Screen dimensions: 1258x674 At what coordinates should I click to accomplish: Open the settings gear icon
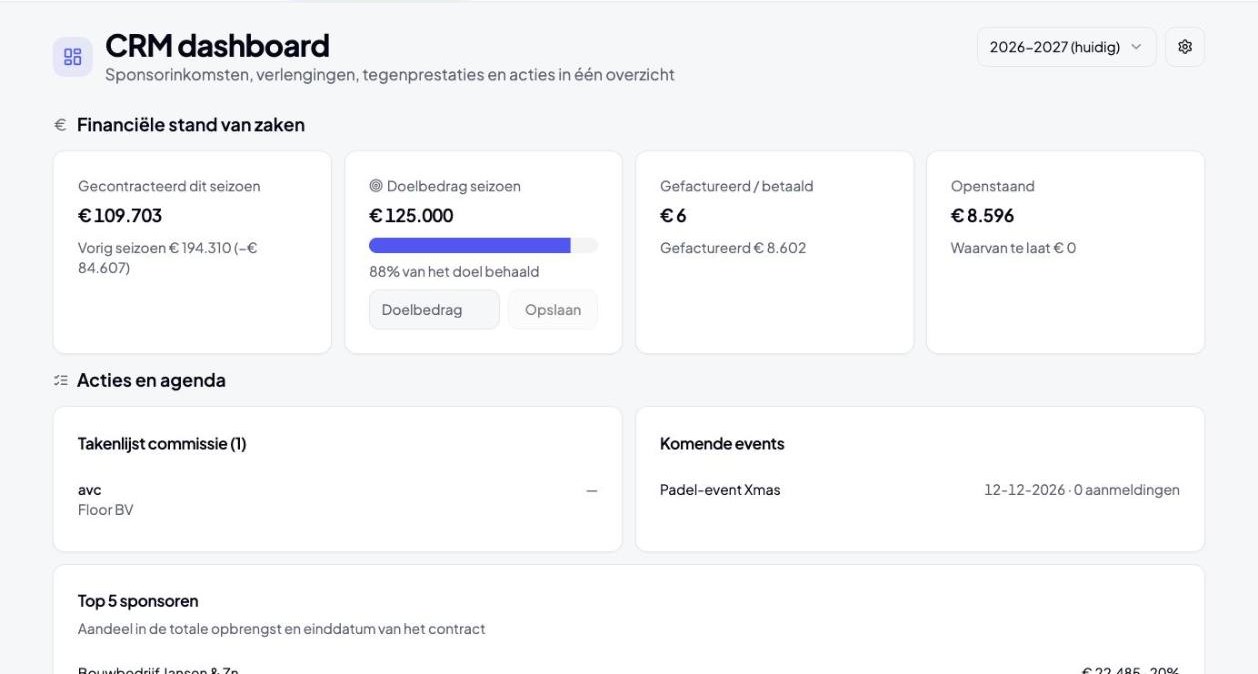point(1185,47)
